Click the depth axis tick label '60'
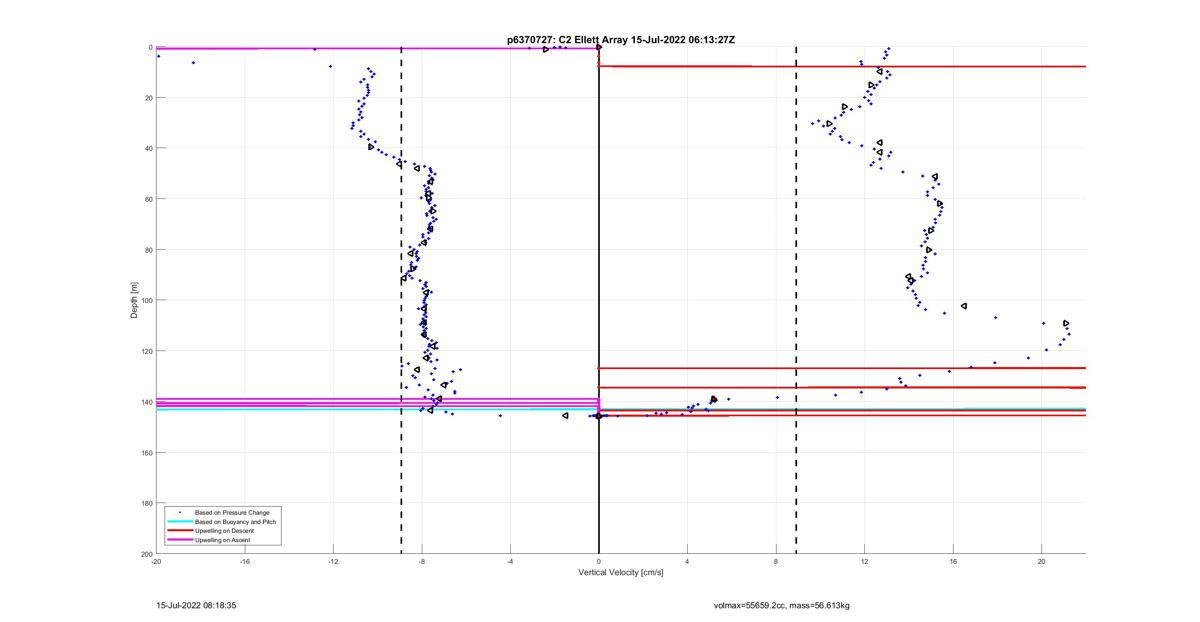This screenshot has height=622, width=1200. pos(148,199)
